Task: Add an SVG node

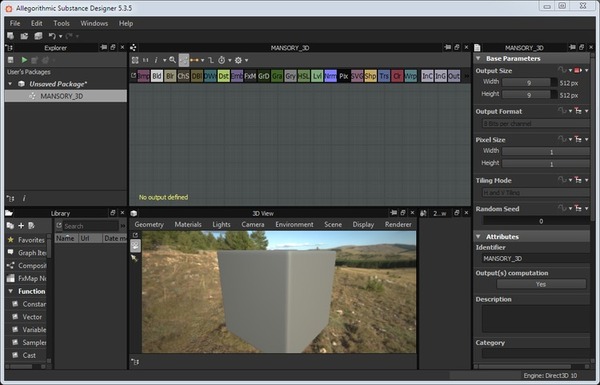Action: [x=357, y=76]
